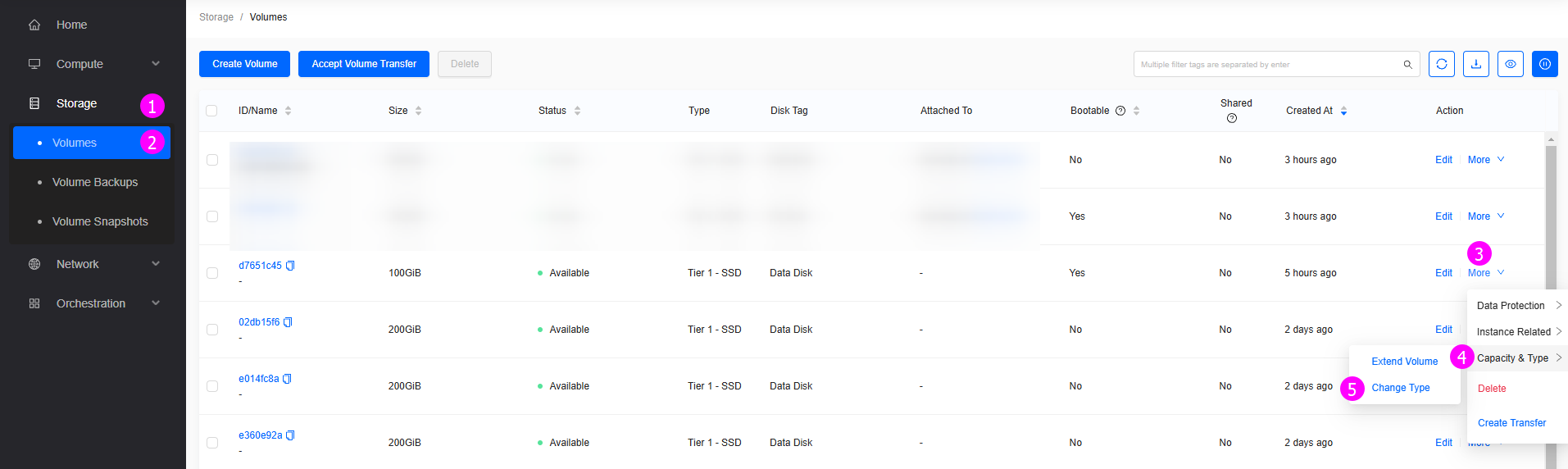This screenshot has height=469, width=1568.
Task: Refresh the volumes list
Action: (x=1442, y=64)
